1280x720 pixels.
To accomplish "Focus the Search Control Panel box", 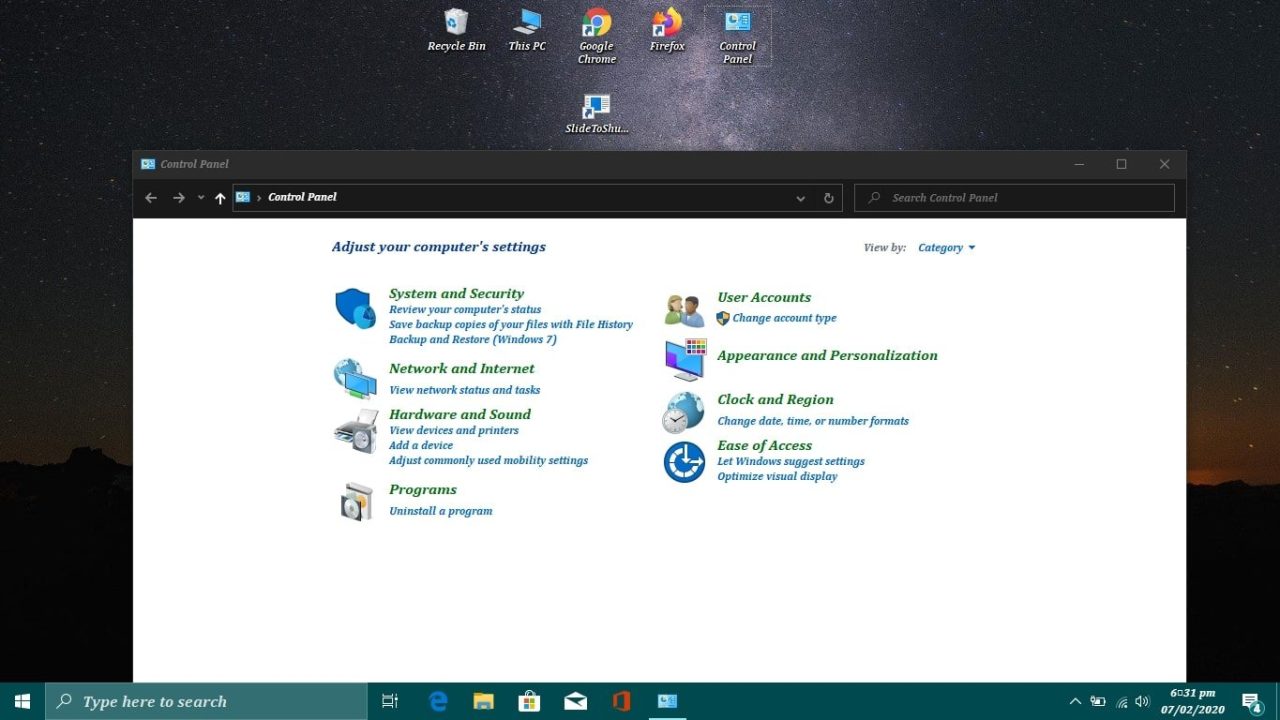I will coord(1014,198).
